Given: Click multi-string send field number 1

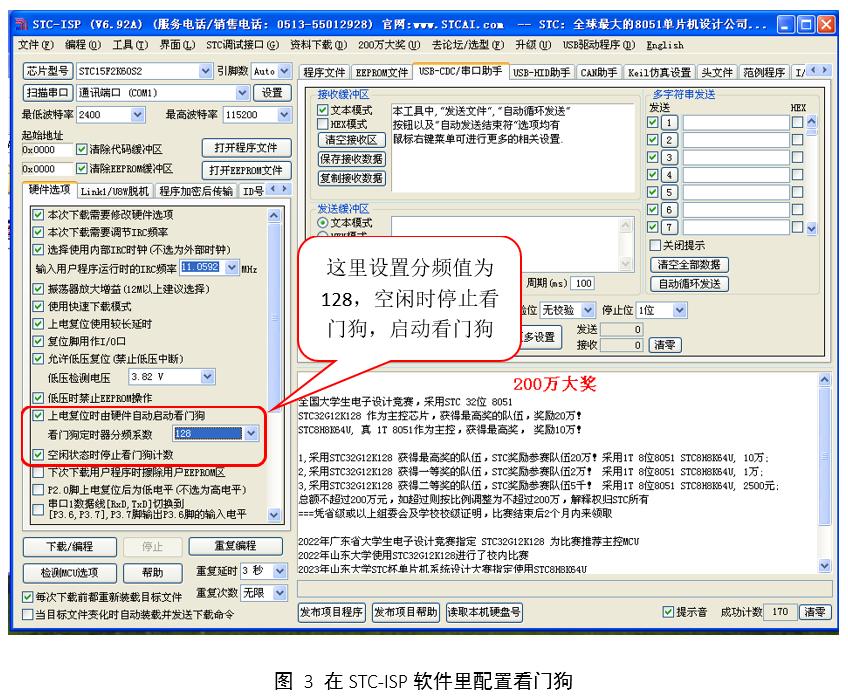Looking at the screenshot, I should (736, 123).
